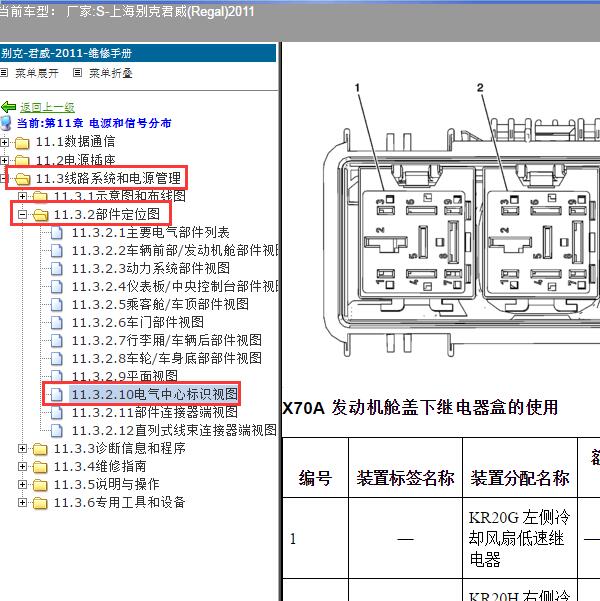Click the 11.3.2.10电气中心标识视图 page icon

(57, 394)
